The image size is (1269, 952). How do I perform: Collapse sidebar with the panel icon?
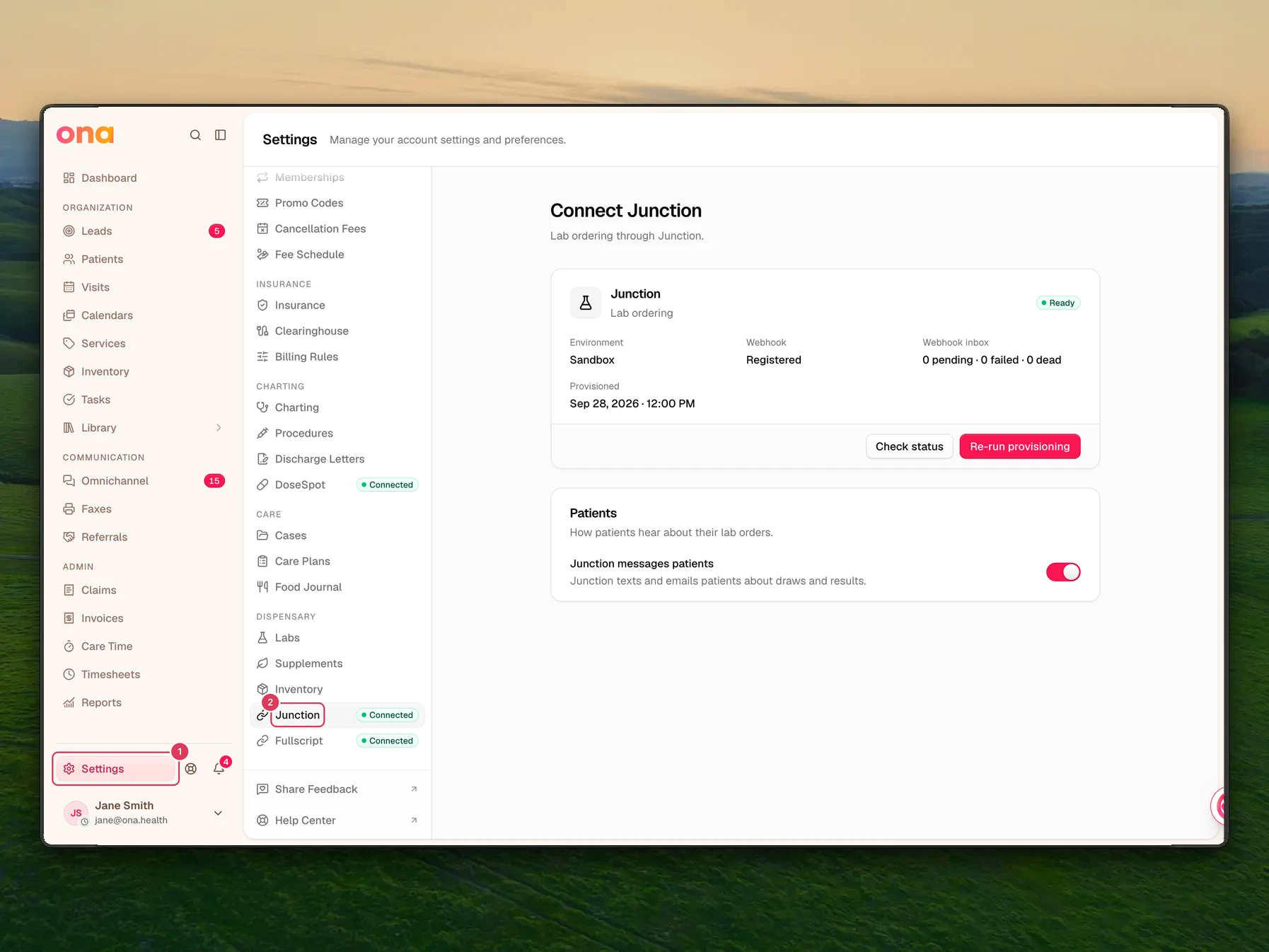pyautogui.click(x=221, y=135)
